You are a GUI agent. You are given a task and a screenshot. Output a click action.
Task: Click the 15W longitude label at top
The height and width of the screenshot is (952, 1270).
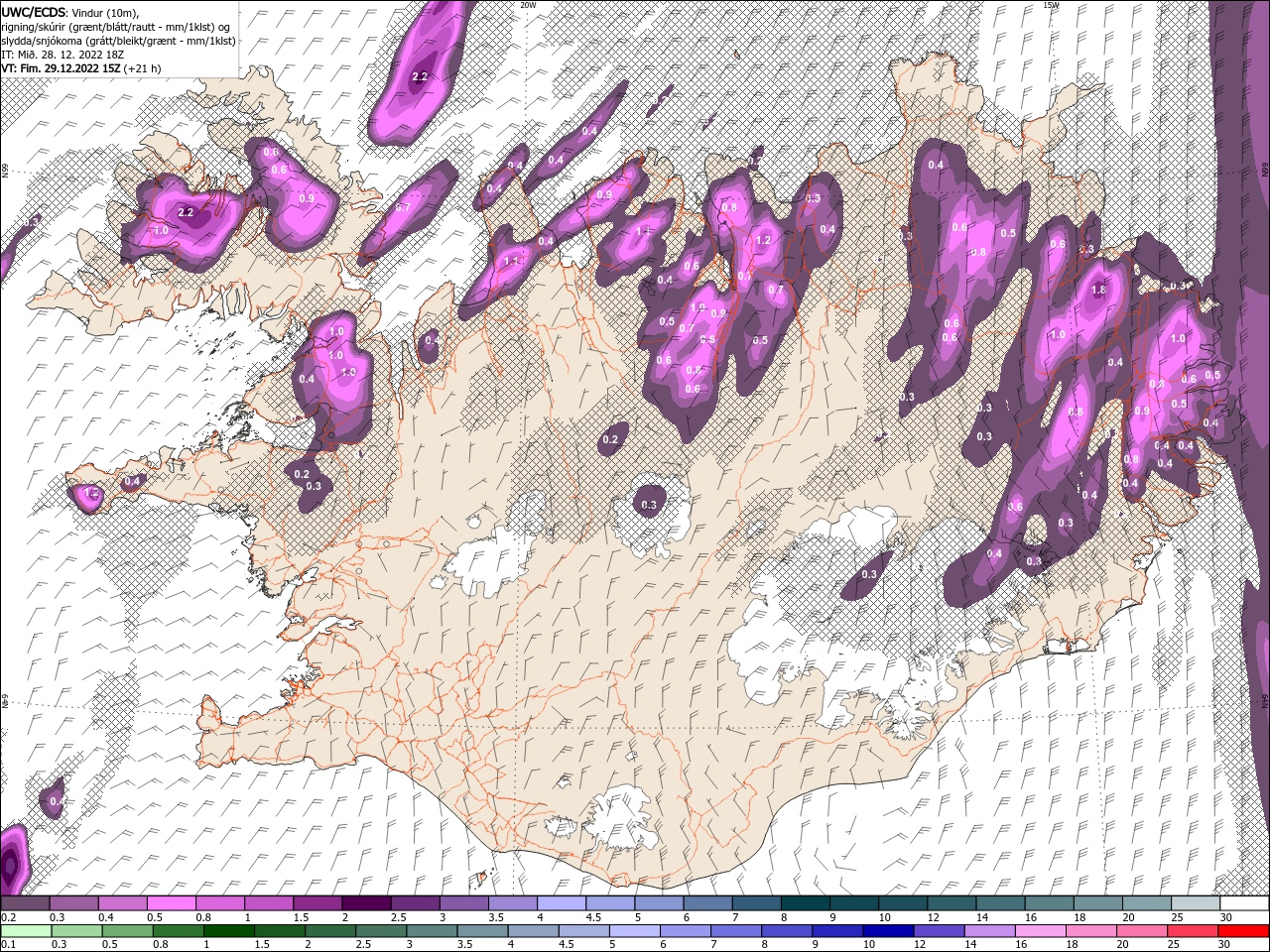point(1051,5)
